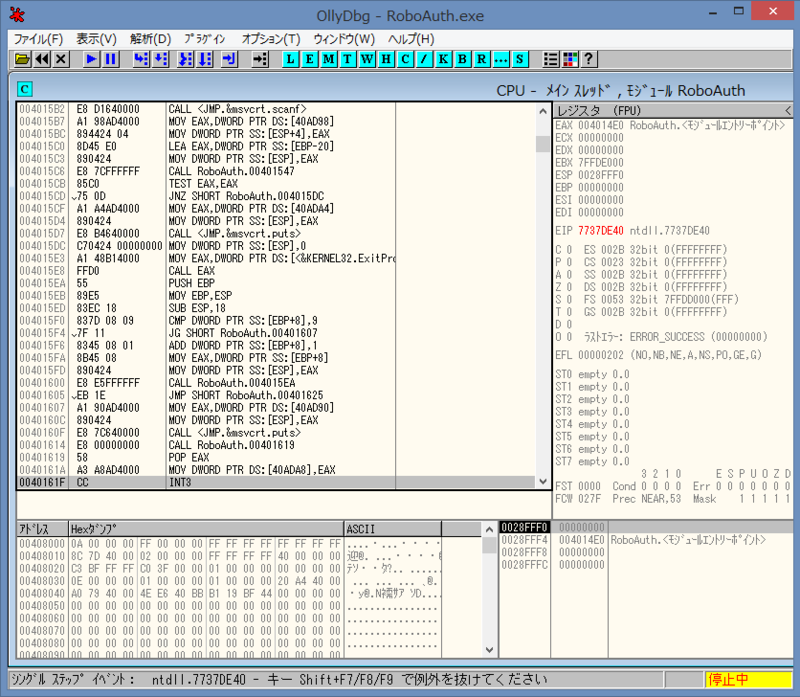Viewport: 800px width, 697px height.
Task: Select the EIP register value 7737DE40
Action: point(601,231)
